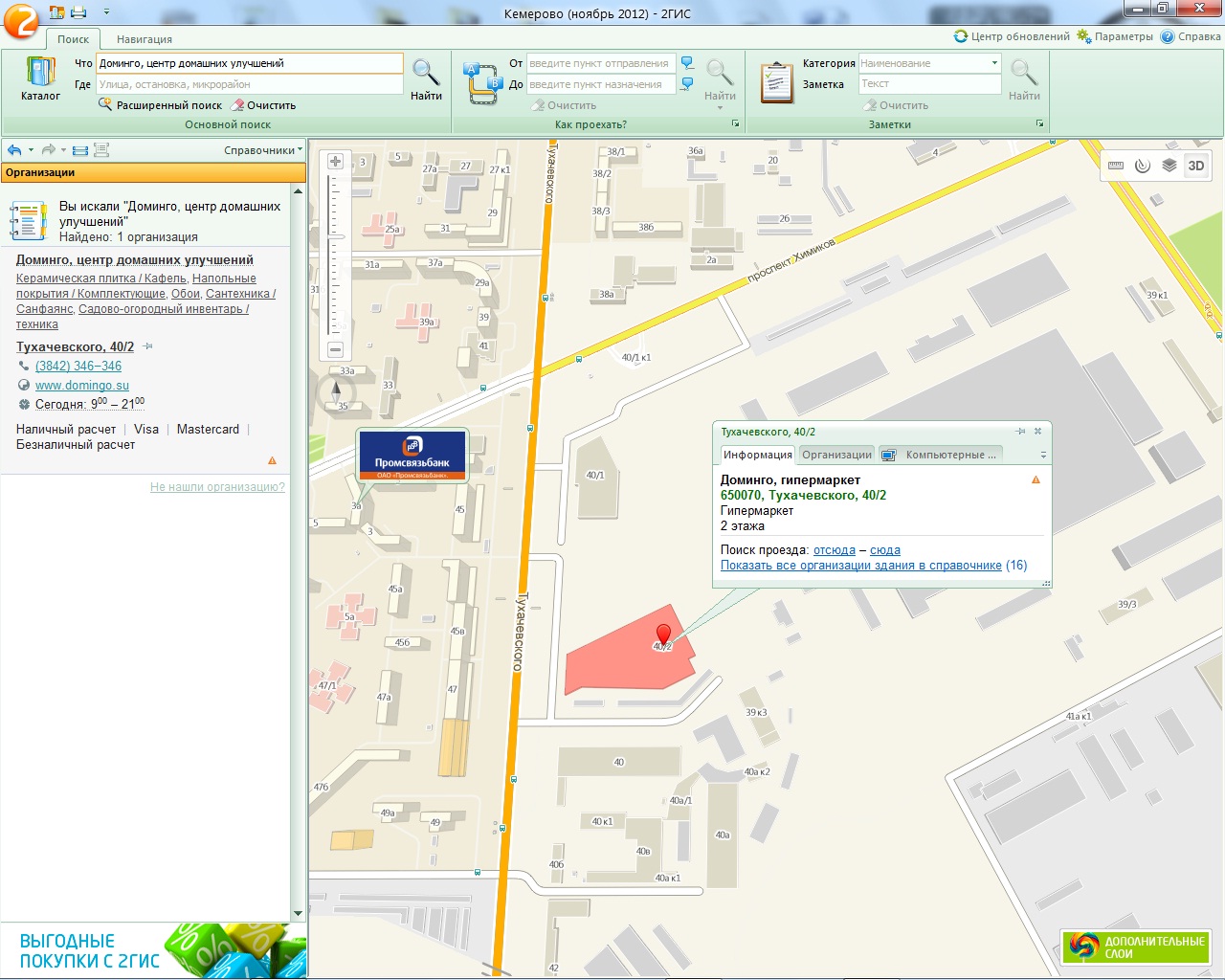The width and height of the screenshot is (1225, 980).
Task: Open the Каталог directory icon
Action: tap(40, 78)
